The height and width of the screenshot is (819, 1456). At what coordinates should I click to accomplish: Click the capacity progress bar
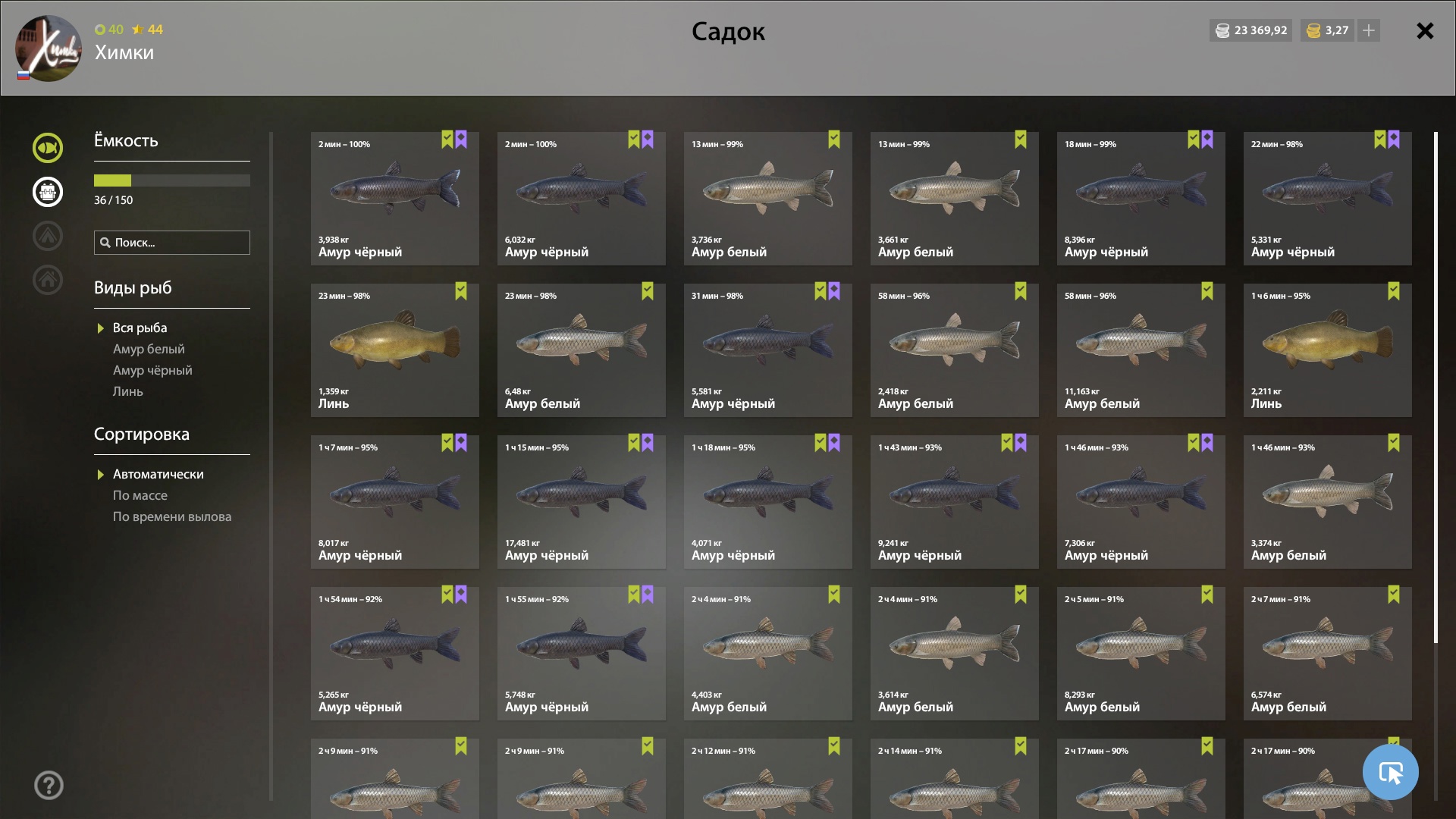click(x=172, y=180)
